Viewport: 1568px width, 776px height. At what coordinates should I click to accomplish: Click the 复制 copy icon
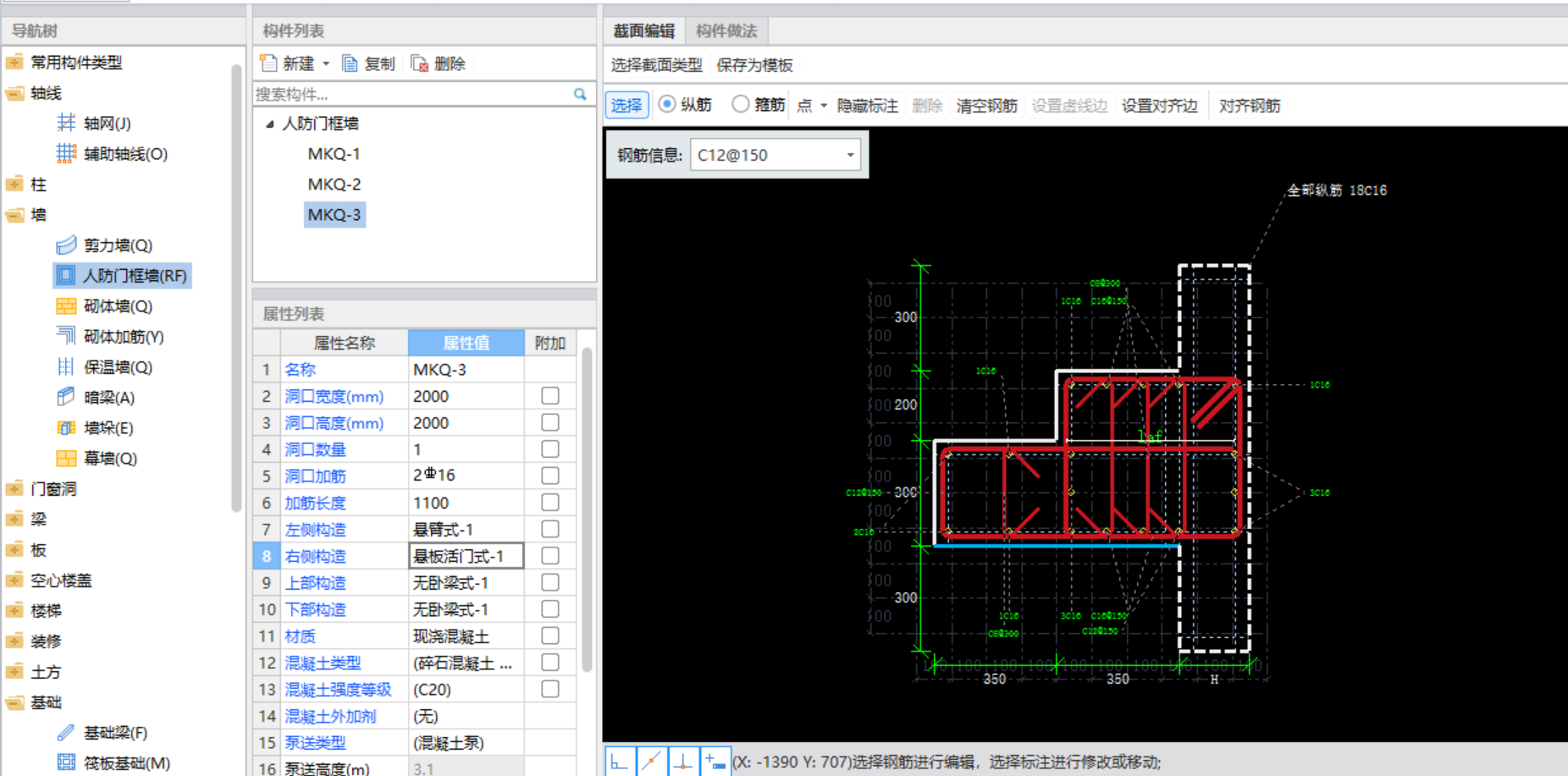(x=350, y=63)
